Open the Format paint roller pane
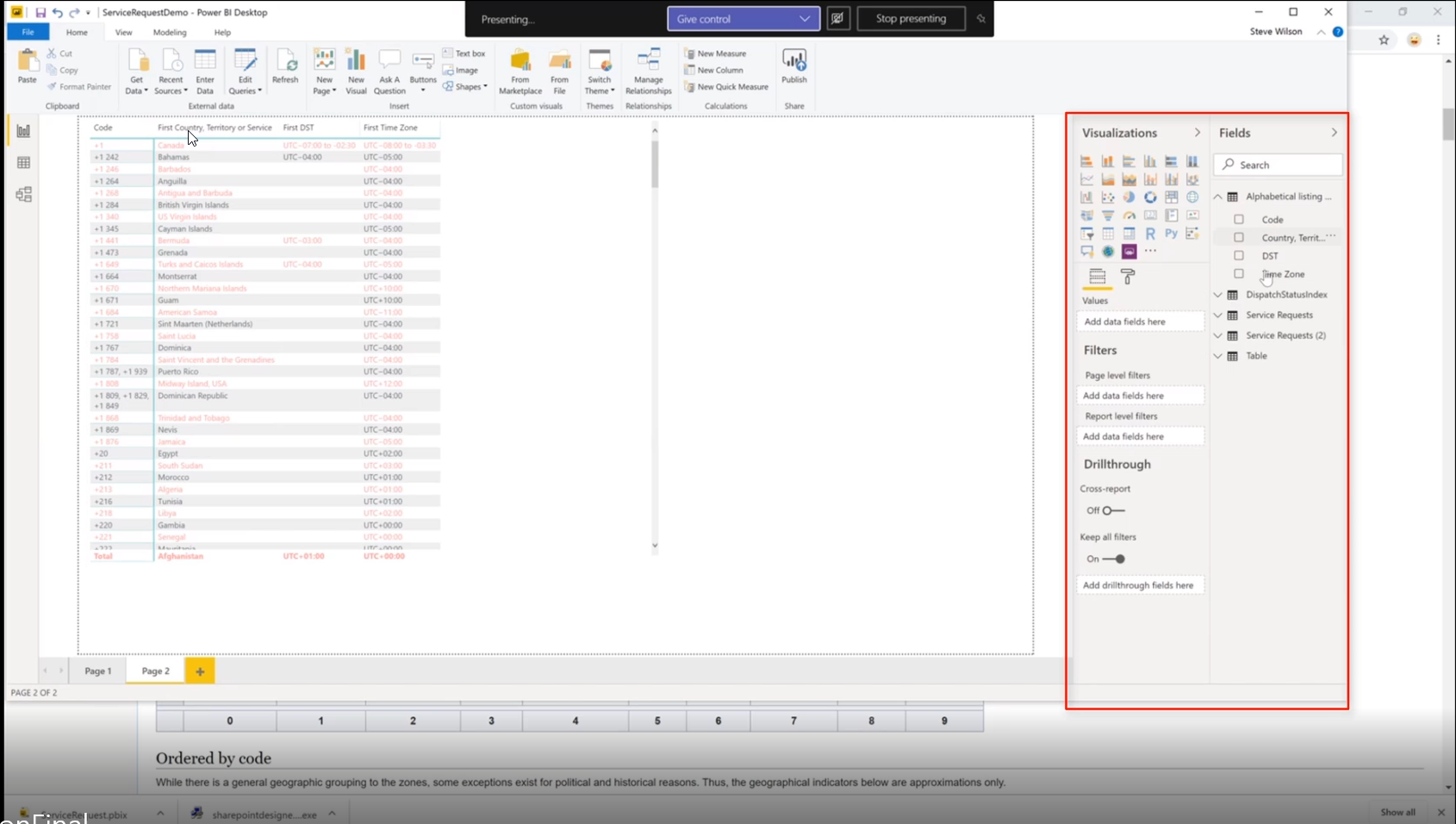Image resolution: width=1456 pixels, height=824 pixels. click(1128, 277)
